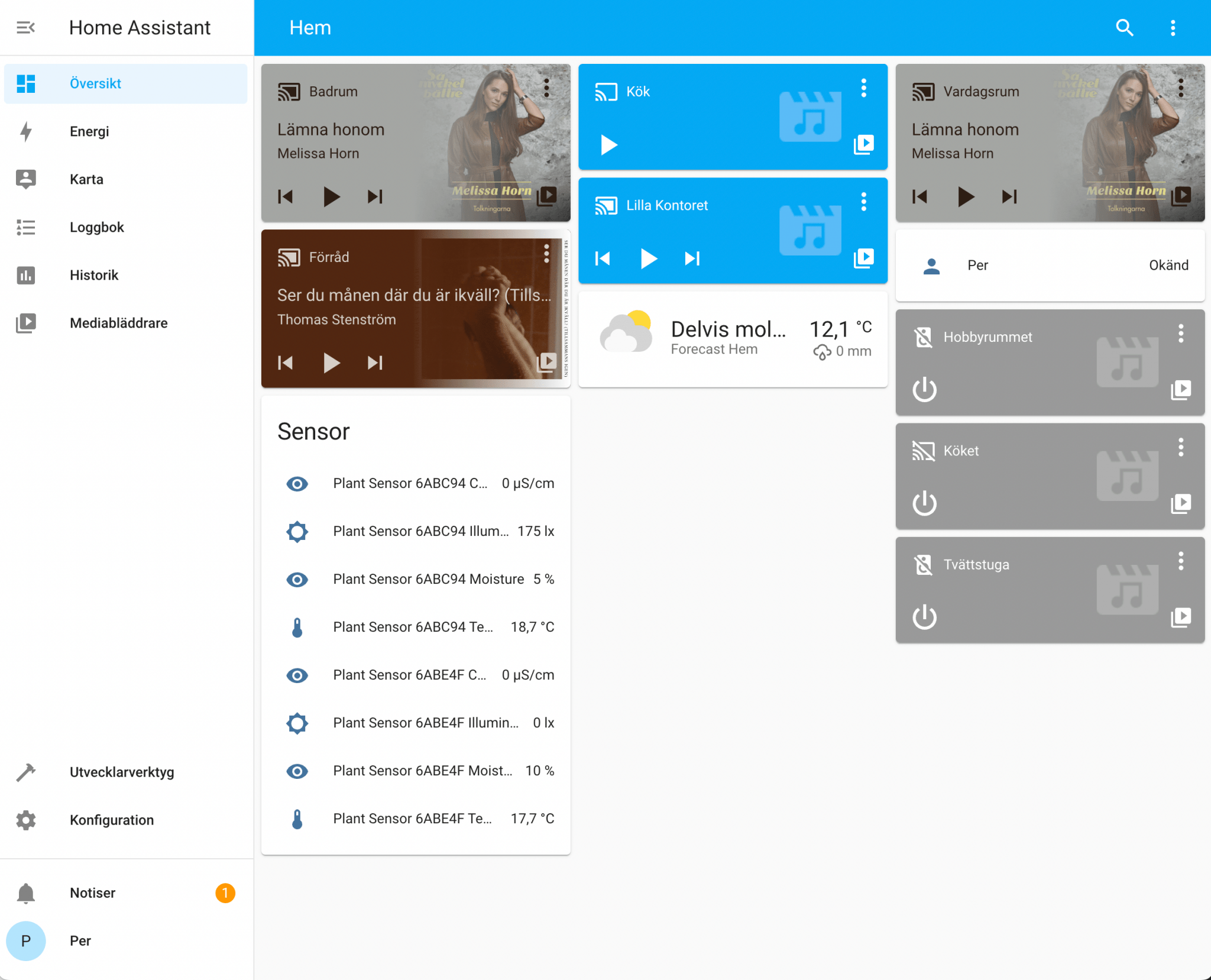
Task: Click the Badrum cast icon
Action: point(289,92)
